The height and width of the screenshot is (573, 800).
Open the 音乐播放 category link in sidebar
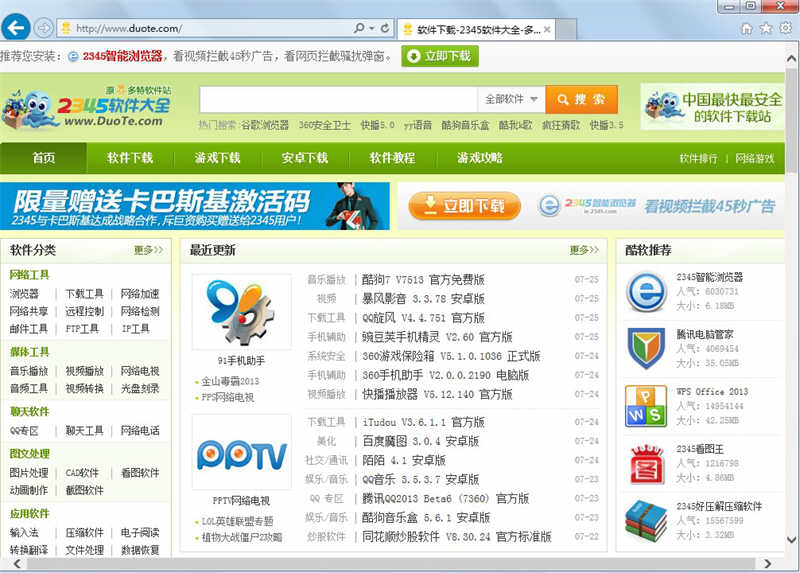tap(29, 371)
